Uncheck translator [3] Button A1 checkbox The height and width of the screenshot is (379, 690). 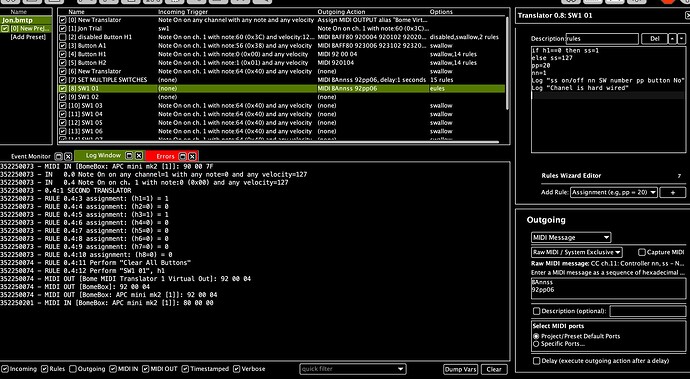pos(62,46)
